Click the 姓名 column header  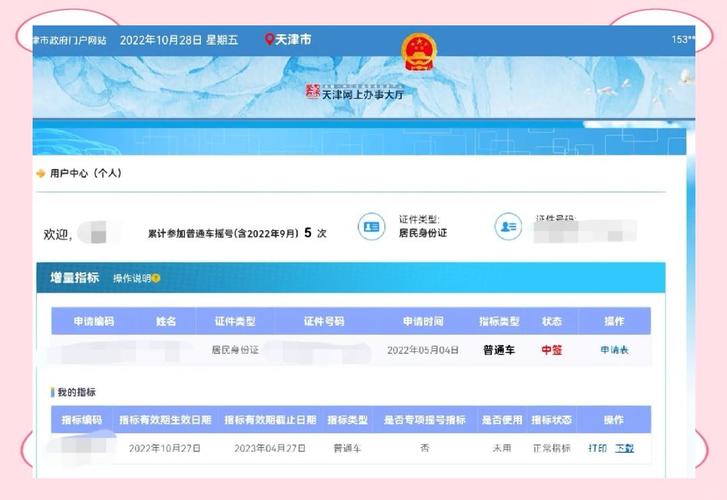166,321
